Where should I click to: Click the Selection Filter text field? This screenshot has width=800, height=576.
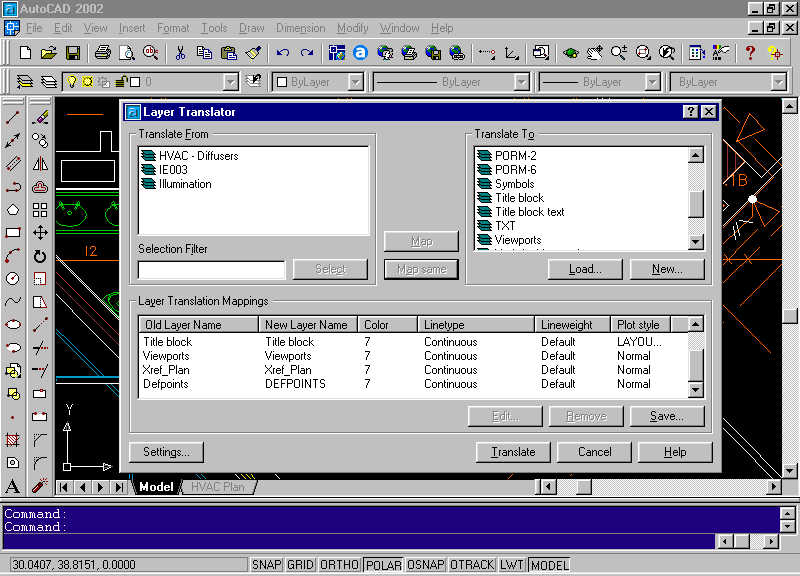click(x=211, y=269)
